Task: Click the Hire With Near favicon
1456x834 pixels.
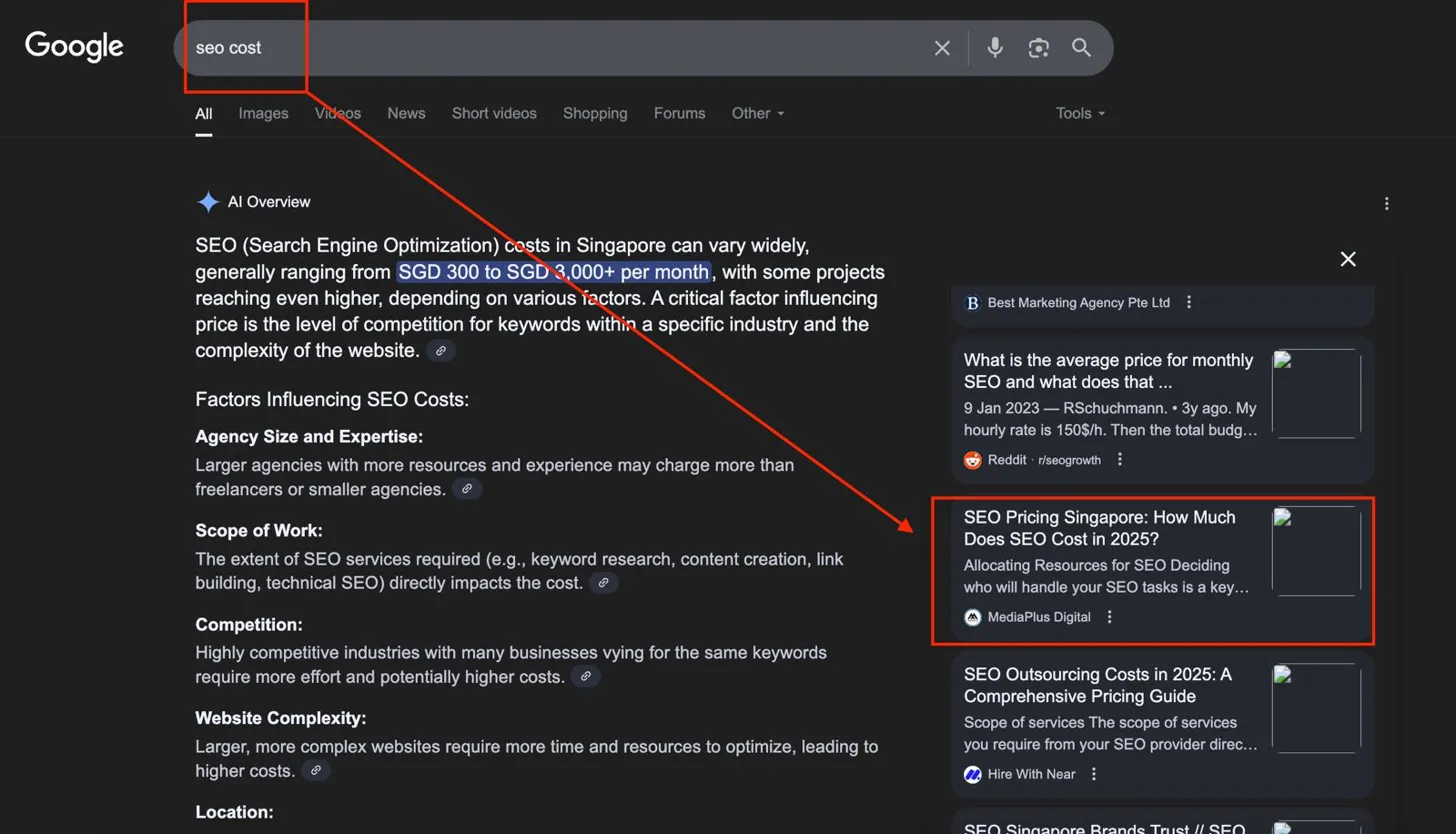Action: pyautogui.click(x=973, y=774)
